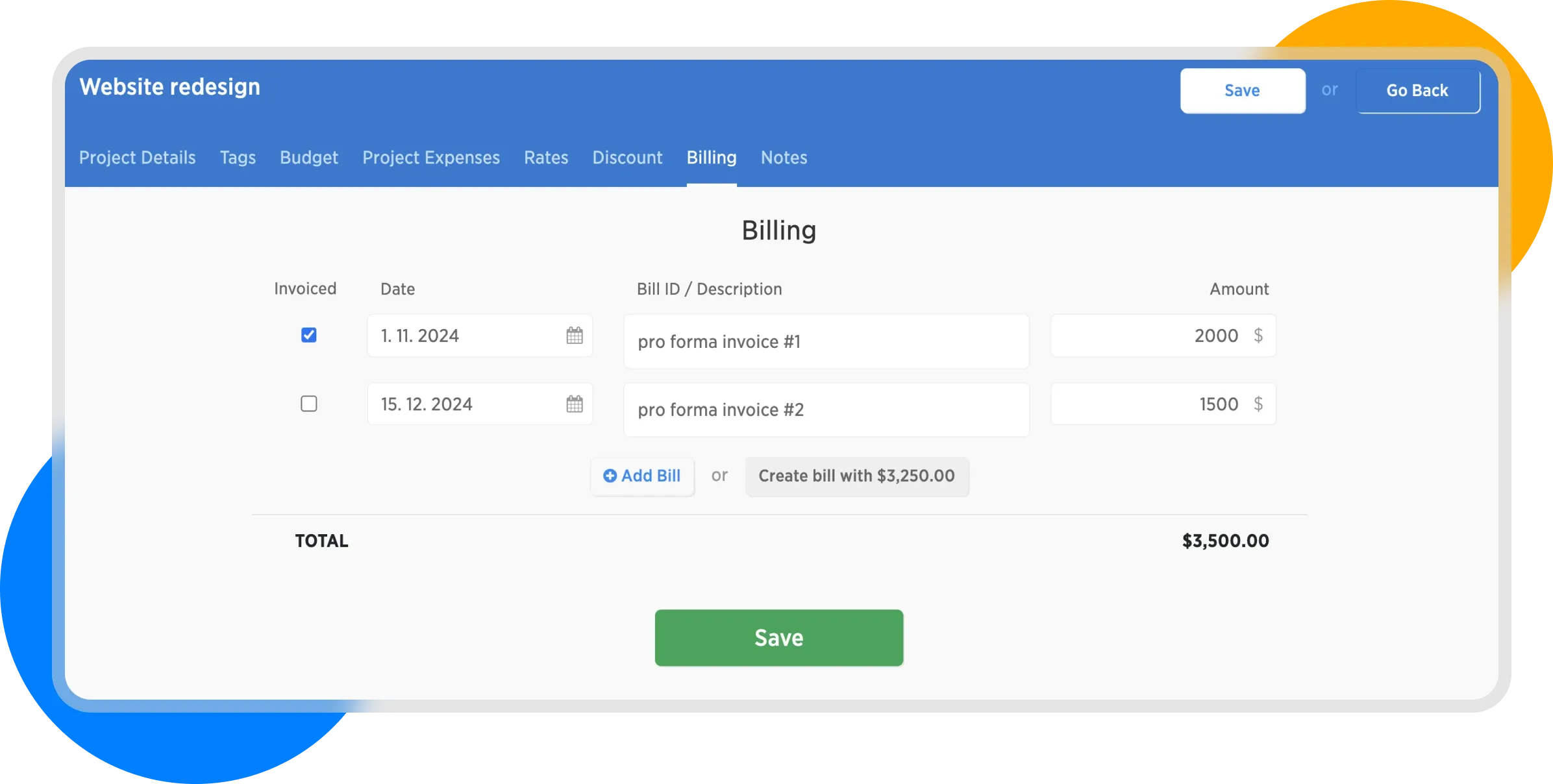Click the green Save button
This screenshot has width=1553, height=784.
[778, 637]
